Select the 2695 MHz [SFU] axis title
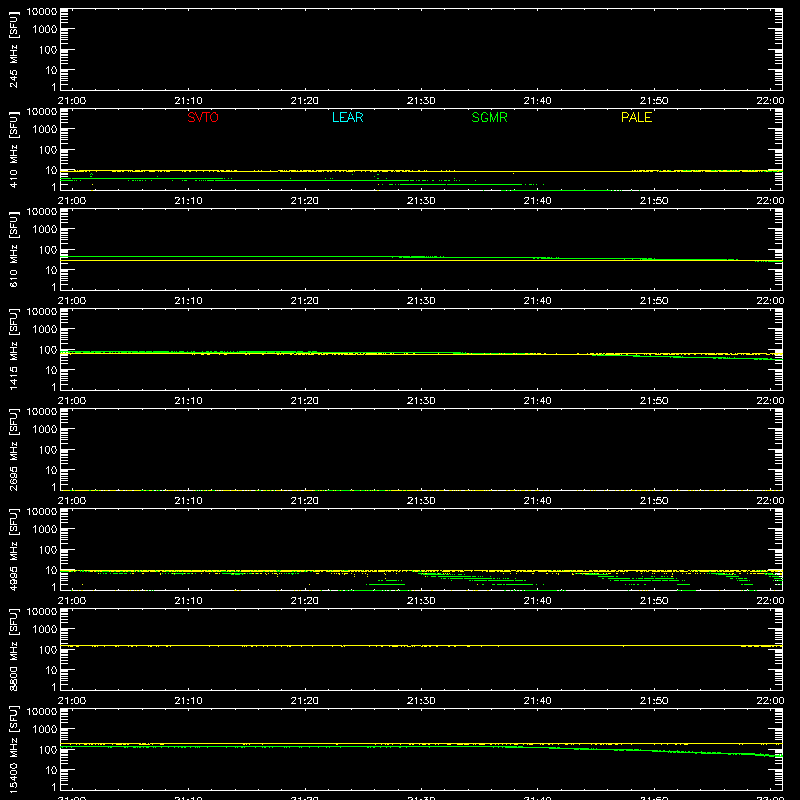 click(x=13, y=449)
